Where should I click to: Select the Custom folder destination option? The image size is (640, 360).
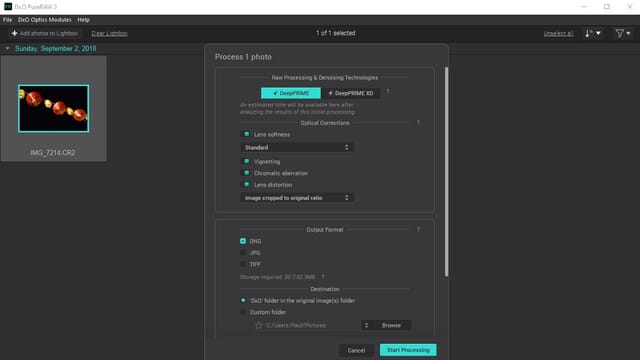pyautogui.click(x=243, y=312)
